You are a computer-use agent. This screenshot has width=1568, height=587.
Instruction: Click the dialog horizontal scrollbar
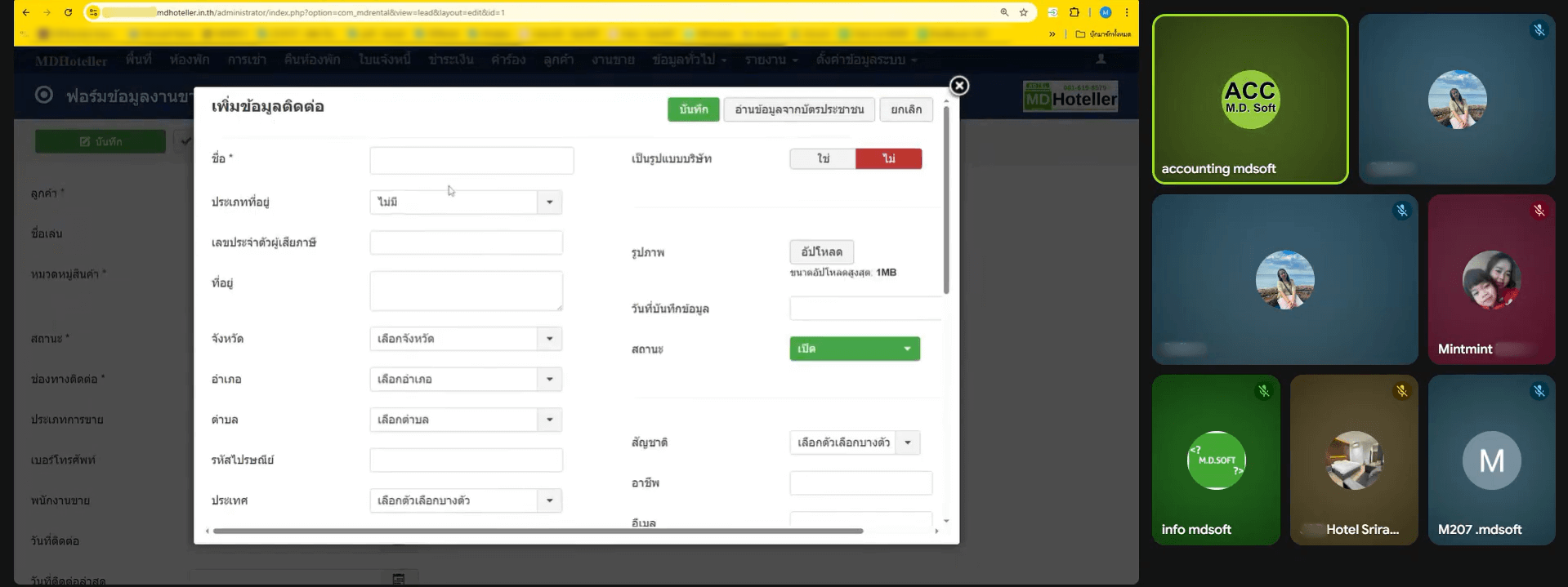[x=538, y=531]
